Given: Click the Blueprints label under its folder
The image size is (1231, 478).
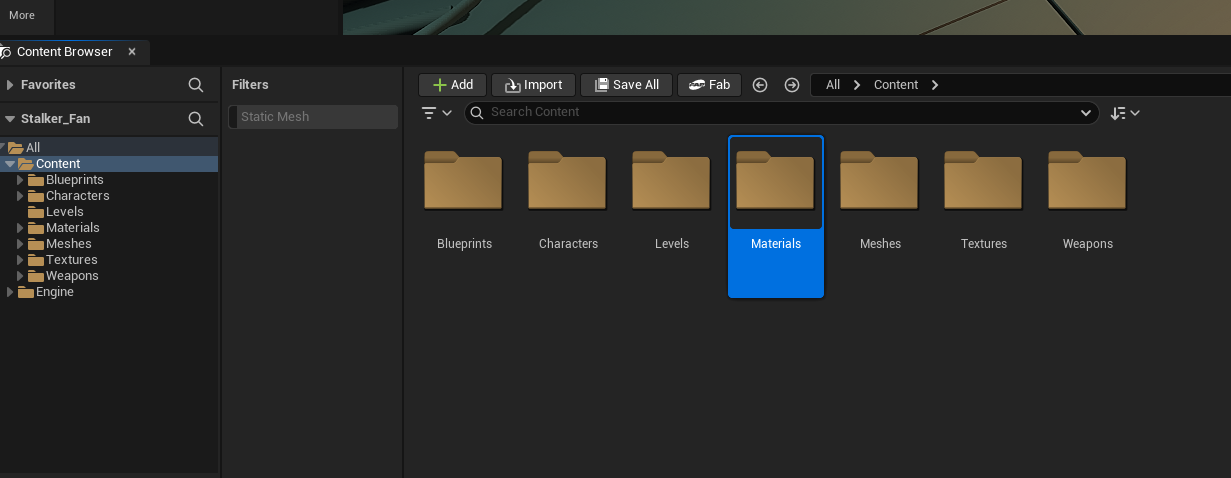Looking at the screenshot, I should pyautogui.click(x=464, y=244).
